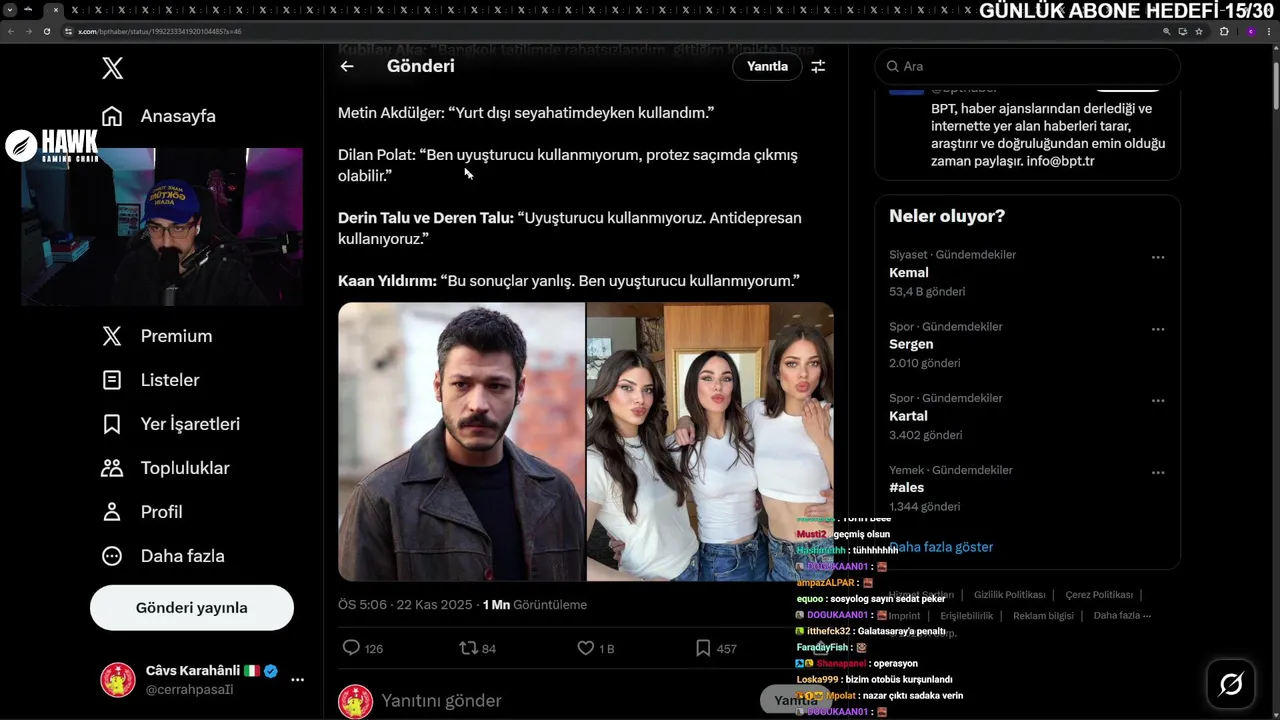Open browser extensions puzzle icon
Screen dimensions: 1280x720
click(x=1224, y=31)
